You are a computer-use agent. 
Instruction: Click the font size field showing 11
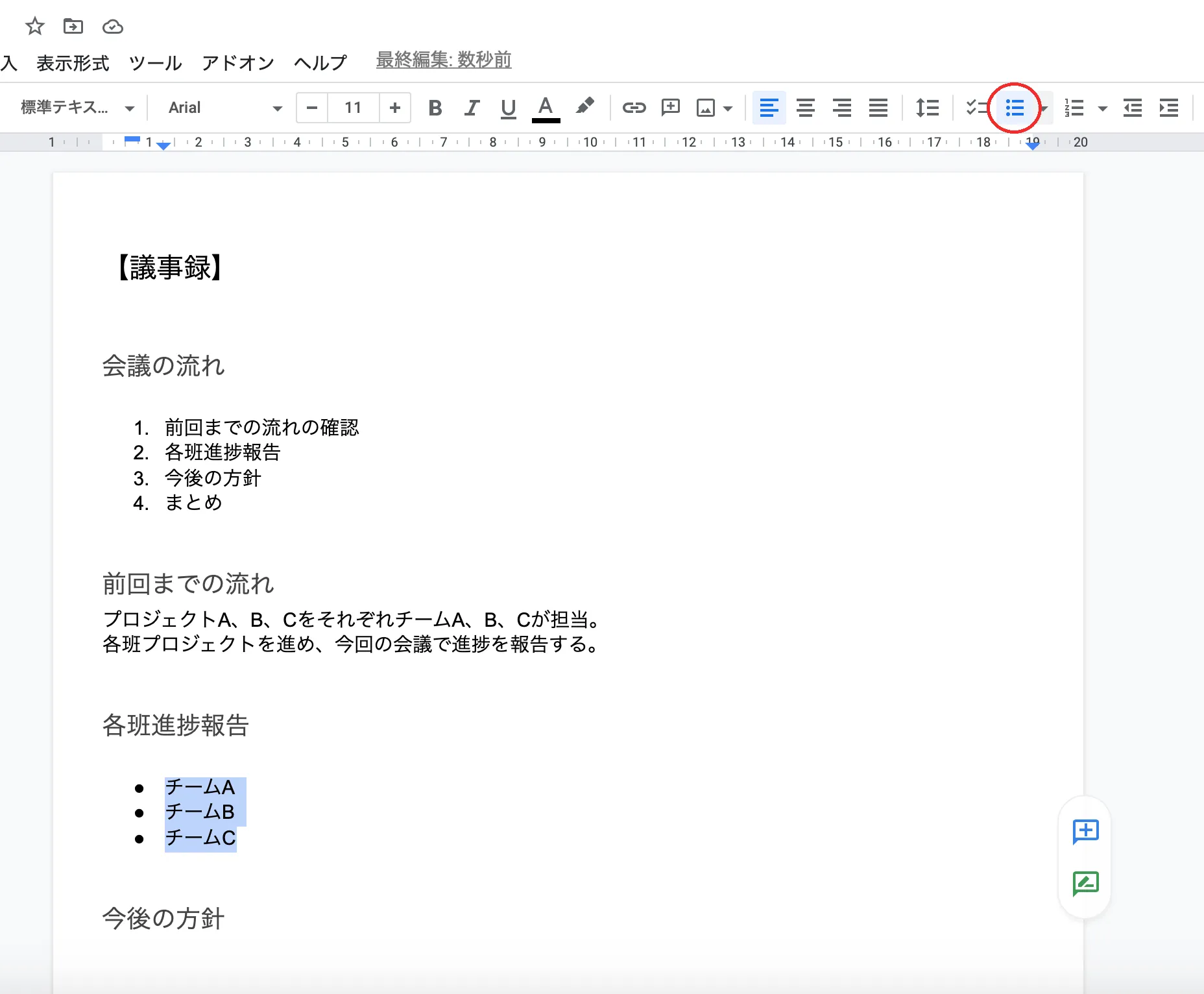click(x=353, y=108)
